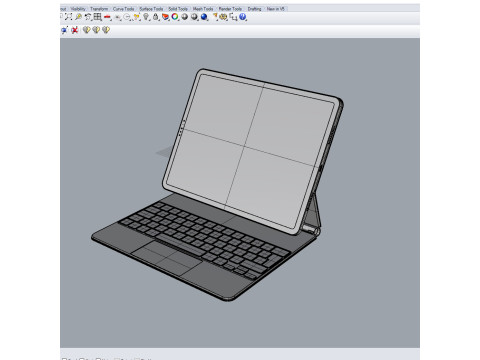Click the points icon left of light bulb
Viewport: 480px width, 360px height.
click(136, 17)
